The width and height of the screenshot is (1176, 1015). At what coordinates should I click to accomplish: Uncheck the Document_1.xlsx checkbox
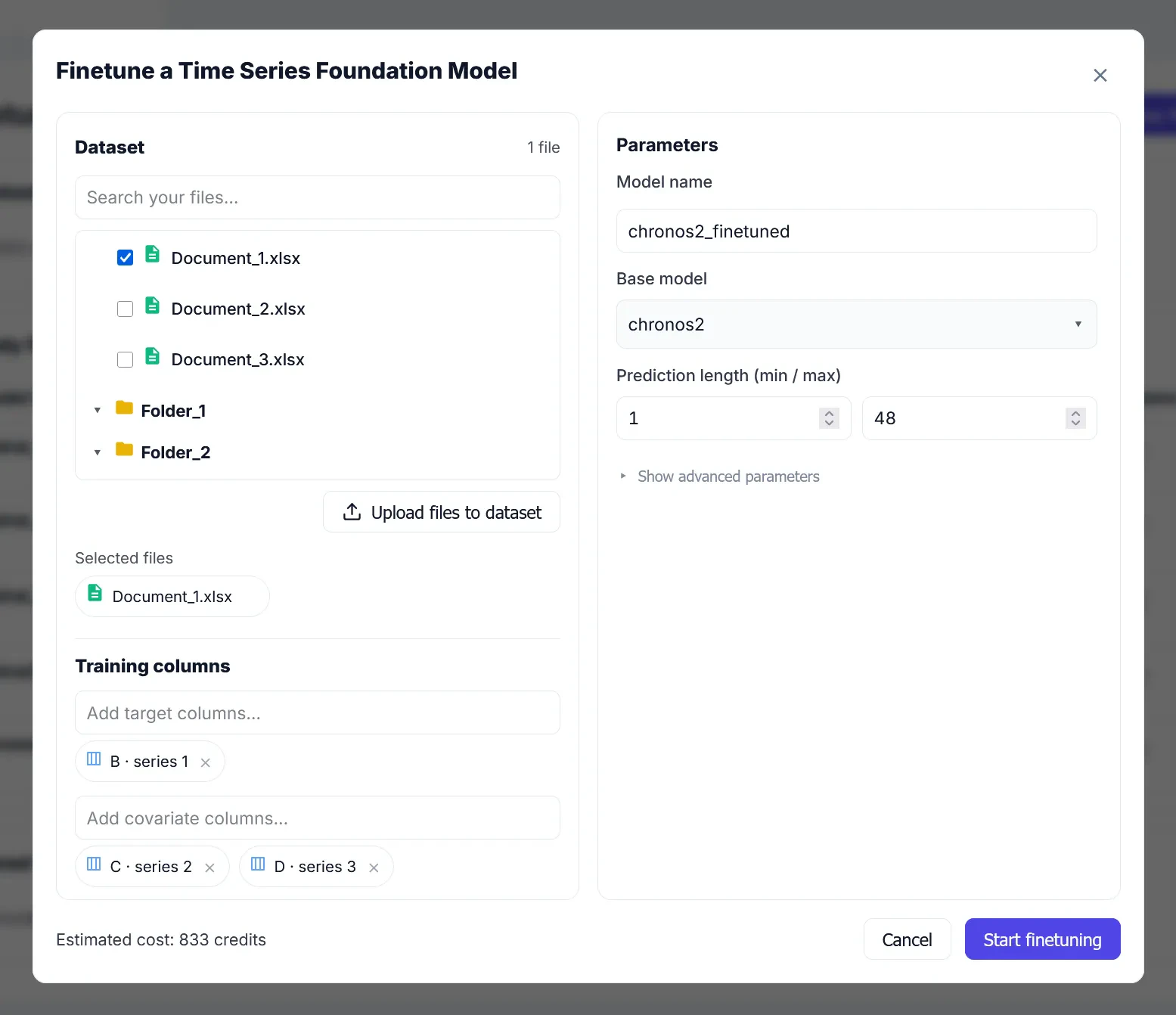tap(126, 258)
